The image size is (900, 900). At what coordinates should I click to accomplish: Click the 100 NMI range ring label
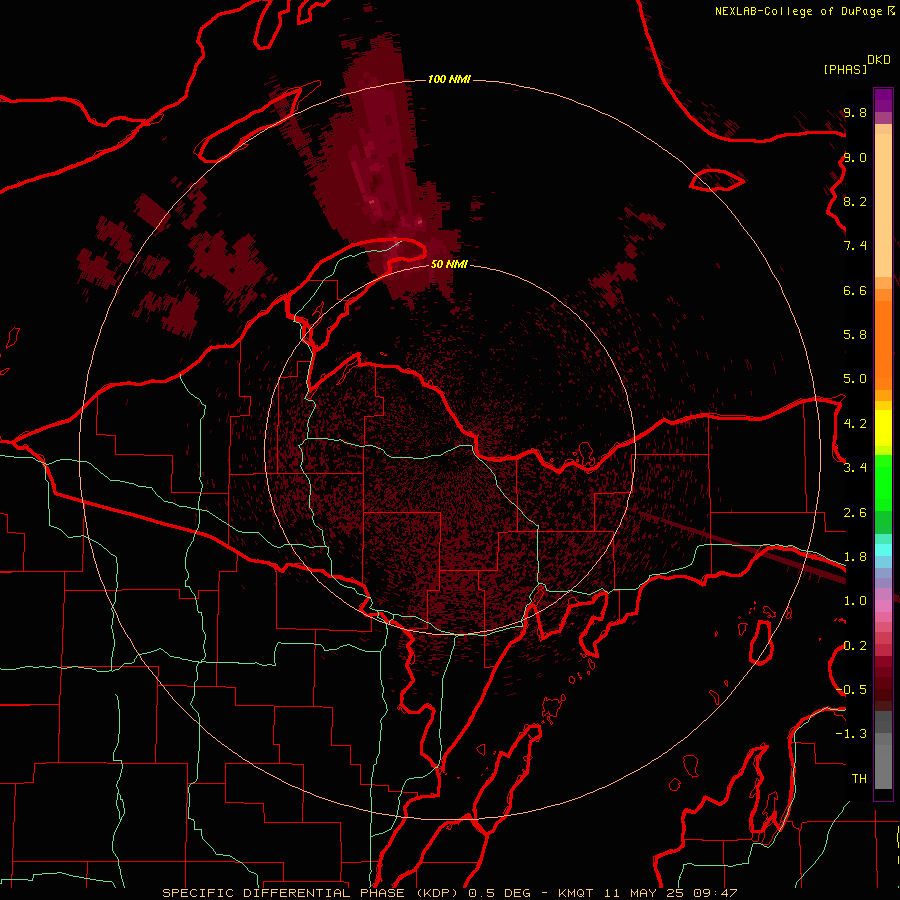tap(449, 79)
